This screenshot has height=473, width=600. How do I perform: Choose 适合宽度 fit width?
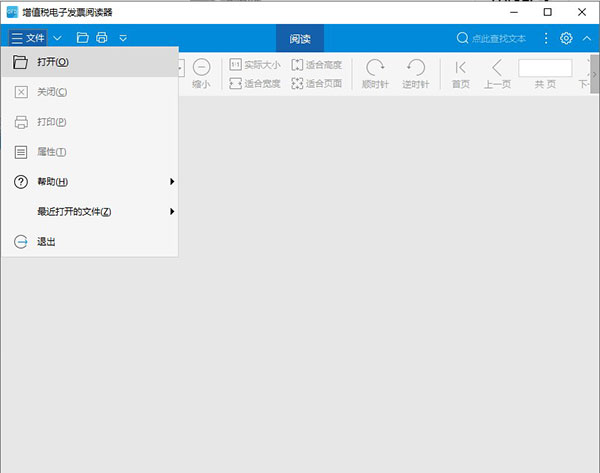click(x=255, y=84)
